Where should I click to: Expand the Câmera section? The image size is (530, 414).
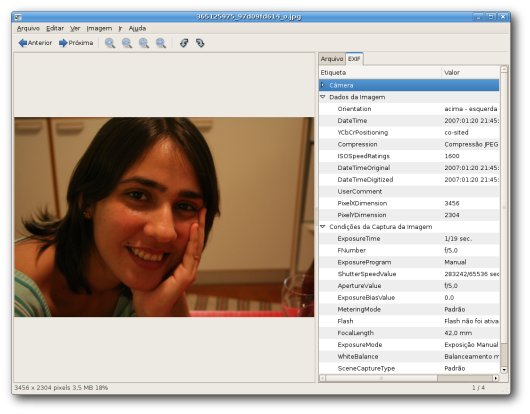tap(323, 85)
